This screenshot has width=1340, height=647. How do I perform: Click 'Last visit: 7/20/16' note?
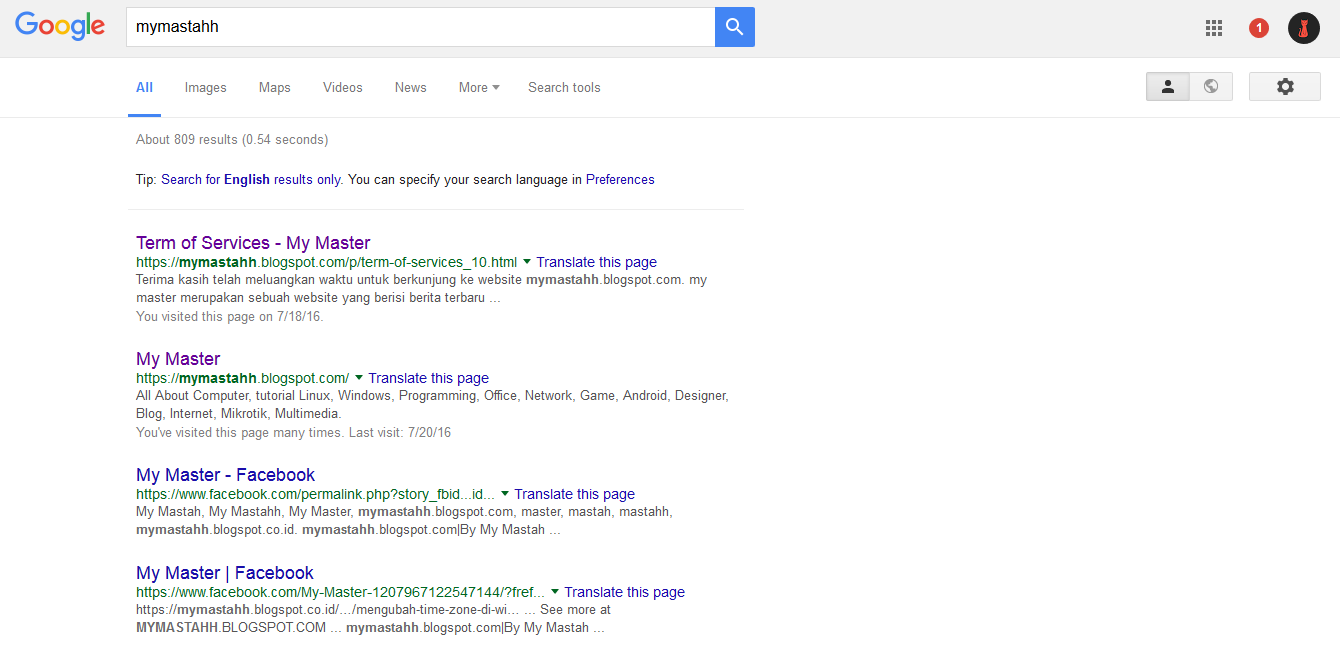tap(399, 432)
